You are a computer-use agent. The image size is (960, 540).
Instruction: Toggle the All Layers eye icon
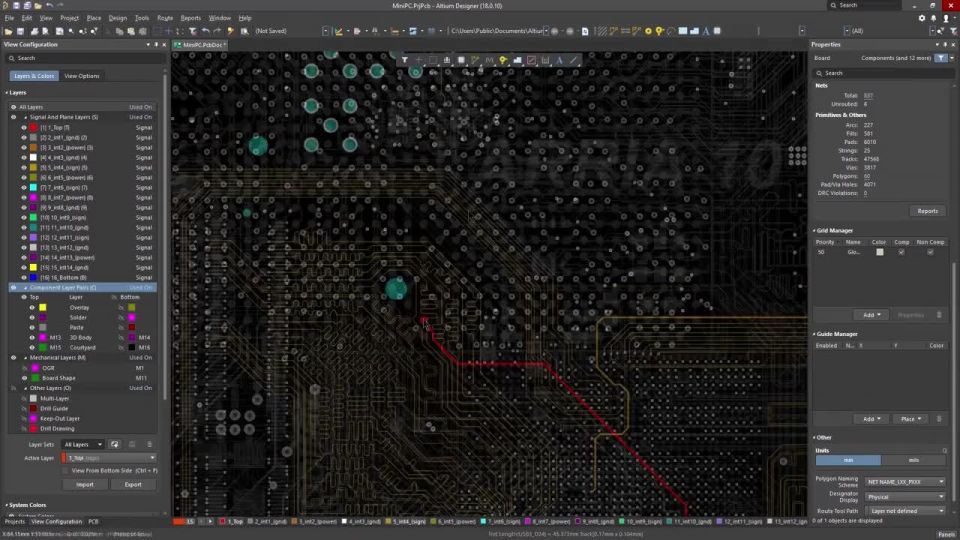tap(13, 107)
